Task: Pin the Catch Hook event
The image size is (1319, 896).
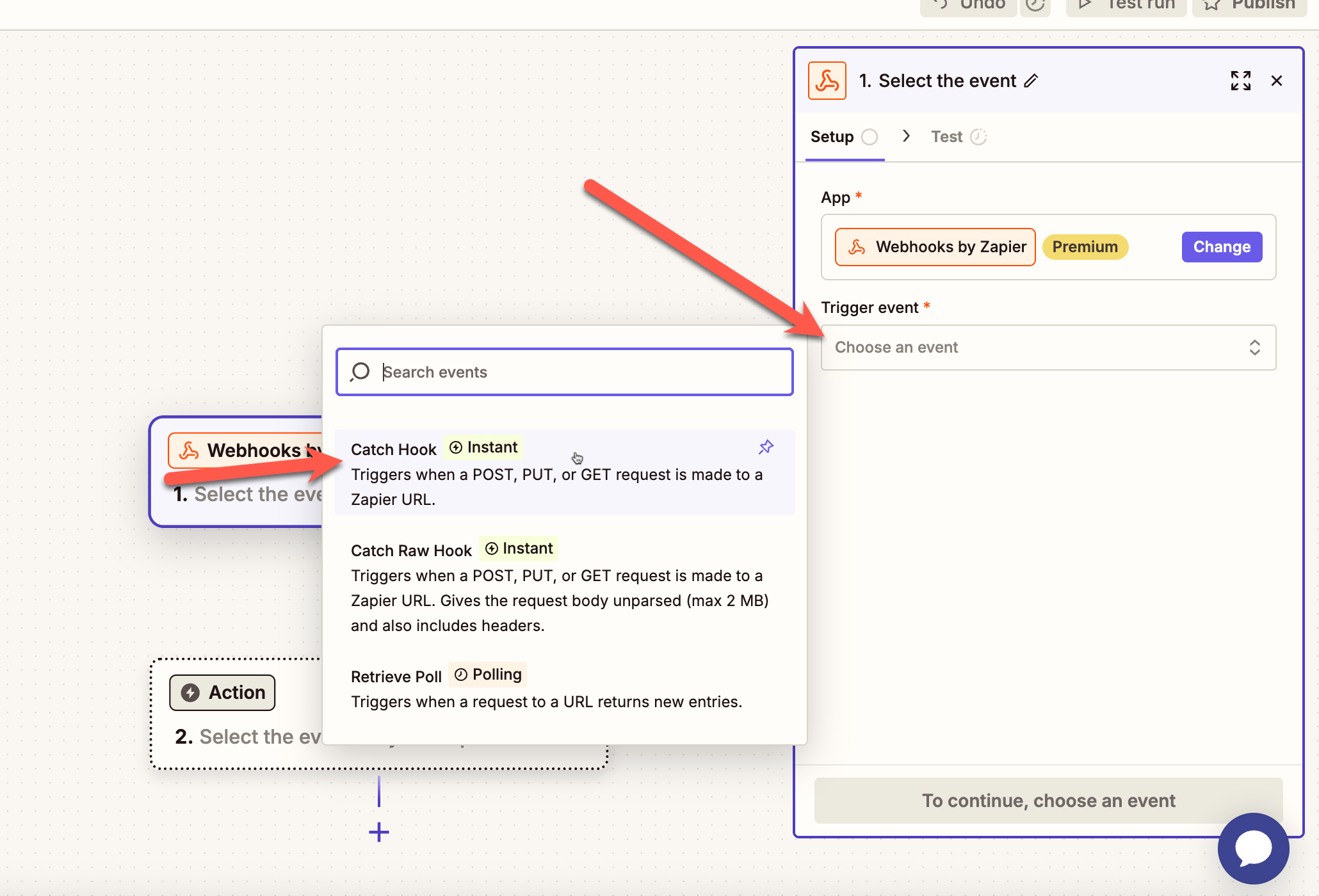Action: [766, 447]
